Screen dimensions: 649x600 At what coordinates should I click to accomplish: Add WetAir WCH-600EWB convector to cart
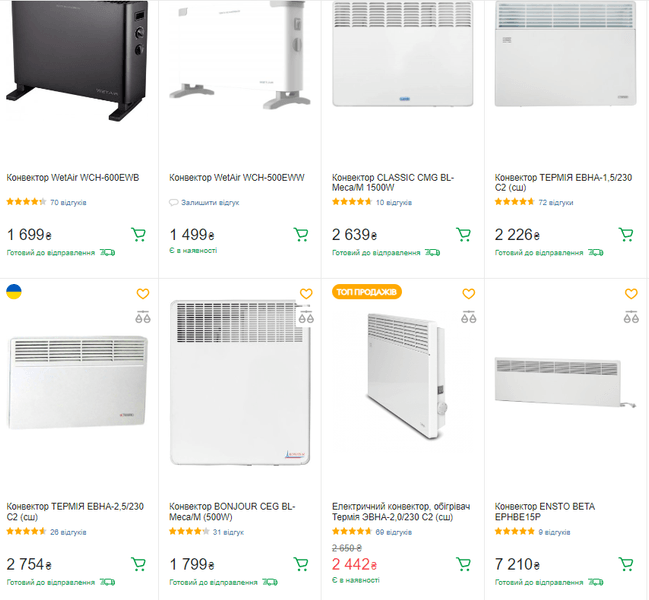[138, 235]
